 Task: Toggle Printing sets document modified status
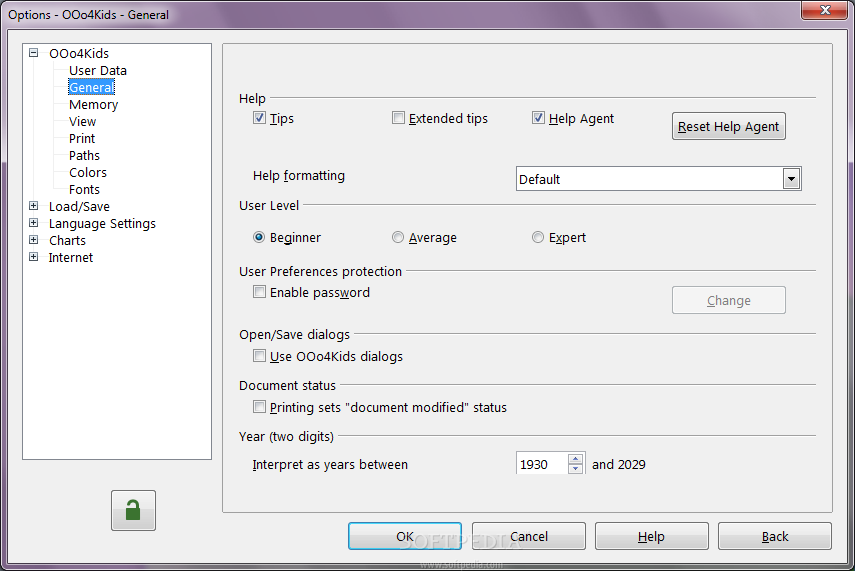click(260, 407)
